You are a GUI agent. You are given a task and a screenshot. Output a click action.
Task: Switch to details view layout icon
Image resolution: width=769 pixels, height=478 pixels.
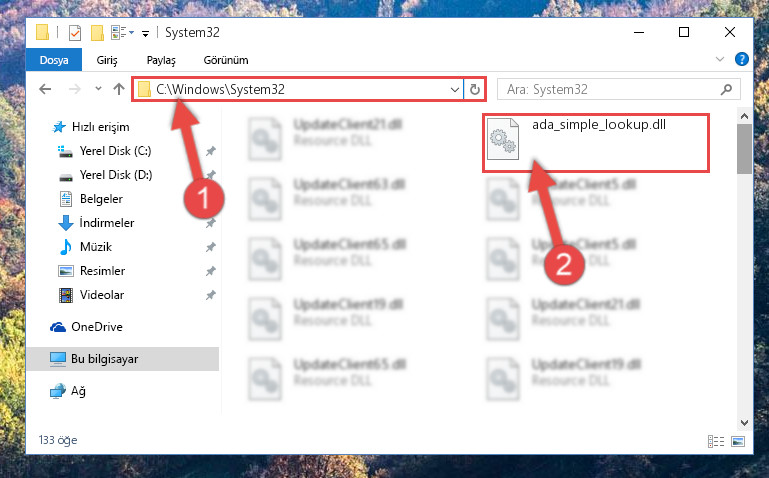(x=716, y=441)
